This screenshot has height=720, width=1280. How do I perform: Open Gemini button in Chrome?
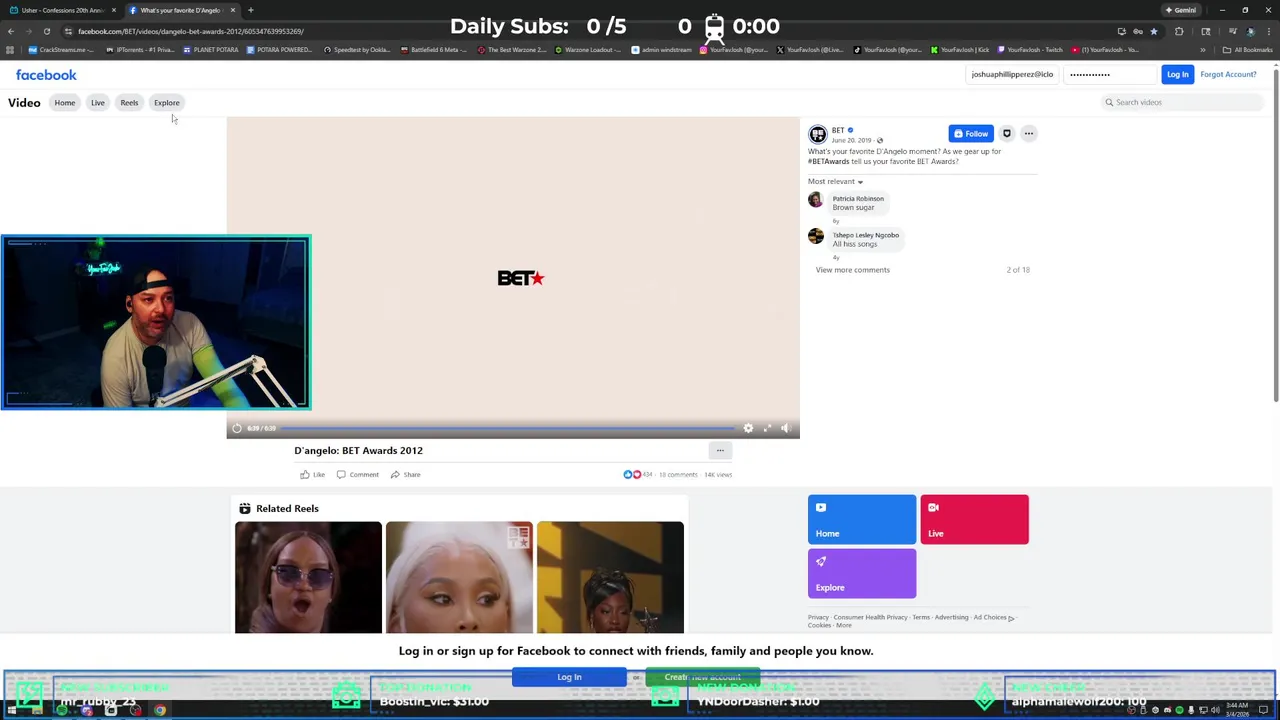tap(1180, 10)
